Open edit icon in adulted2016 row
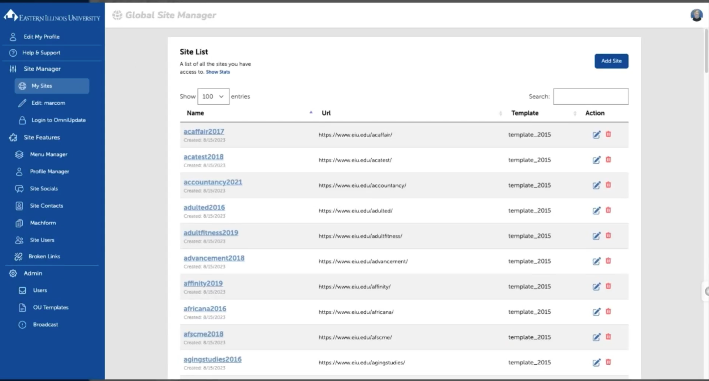 (x=596, y=211)
